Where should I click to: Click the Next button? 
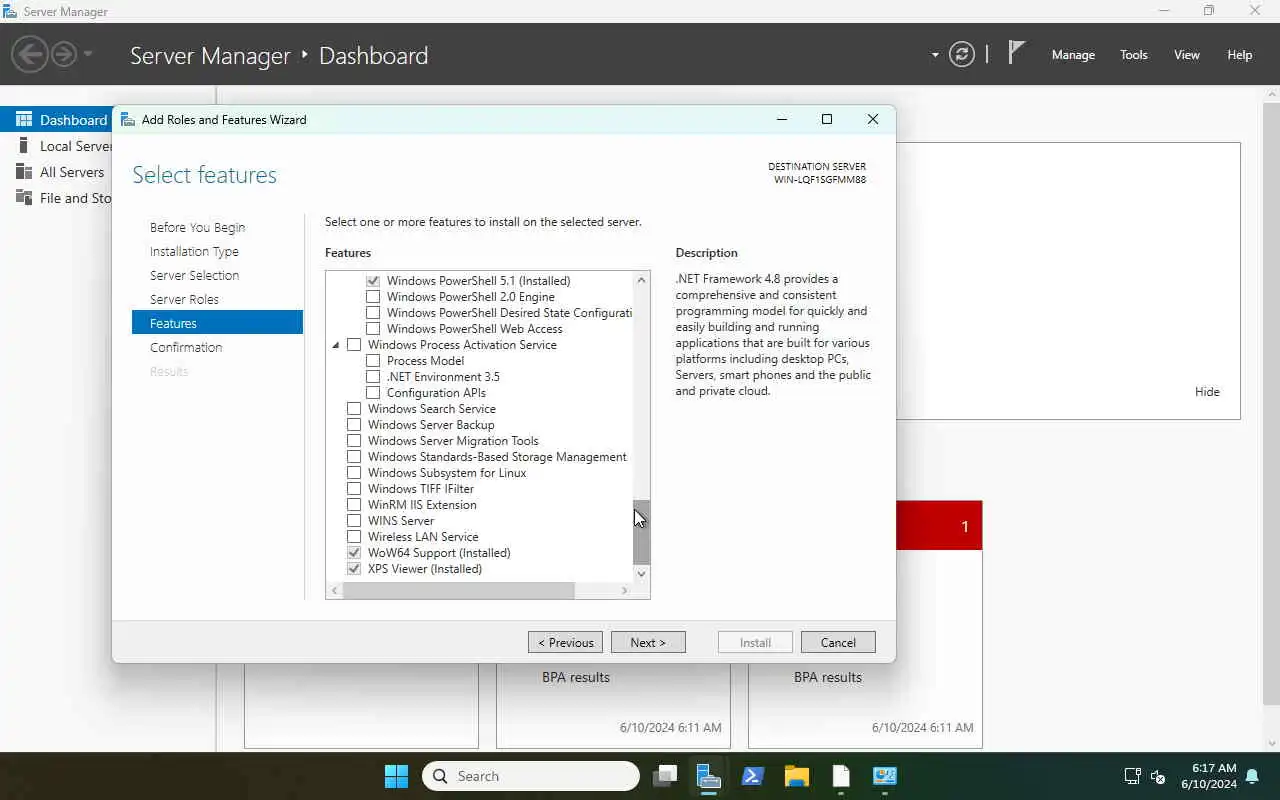[x=648, y=642]
